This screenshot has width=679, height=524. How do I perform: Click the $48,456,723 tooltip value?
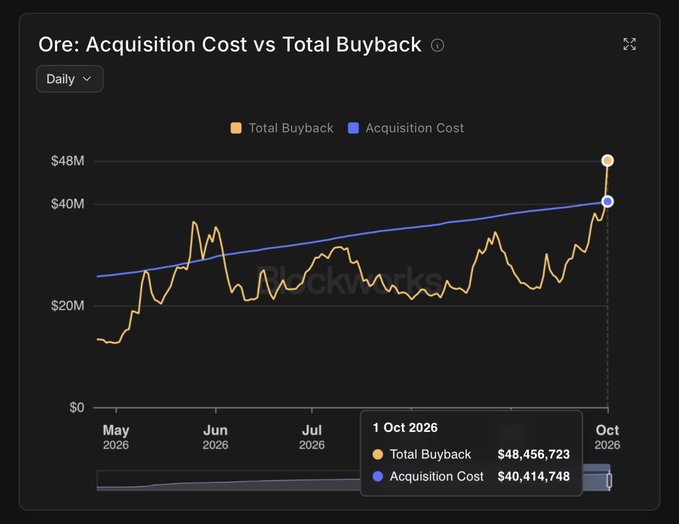coord(534,454)
